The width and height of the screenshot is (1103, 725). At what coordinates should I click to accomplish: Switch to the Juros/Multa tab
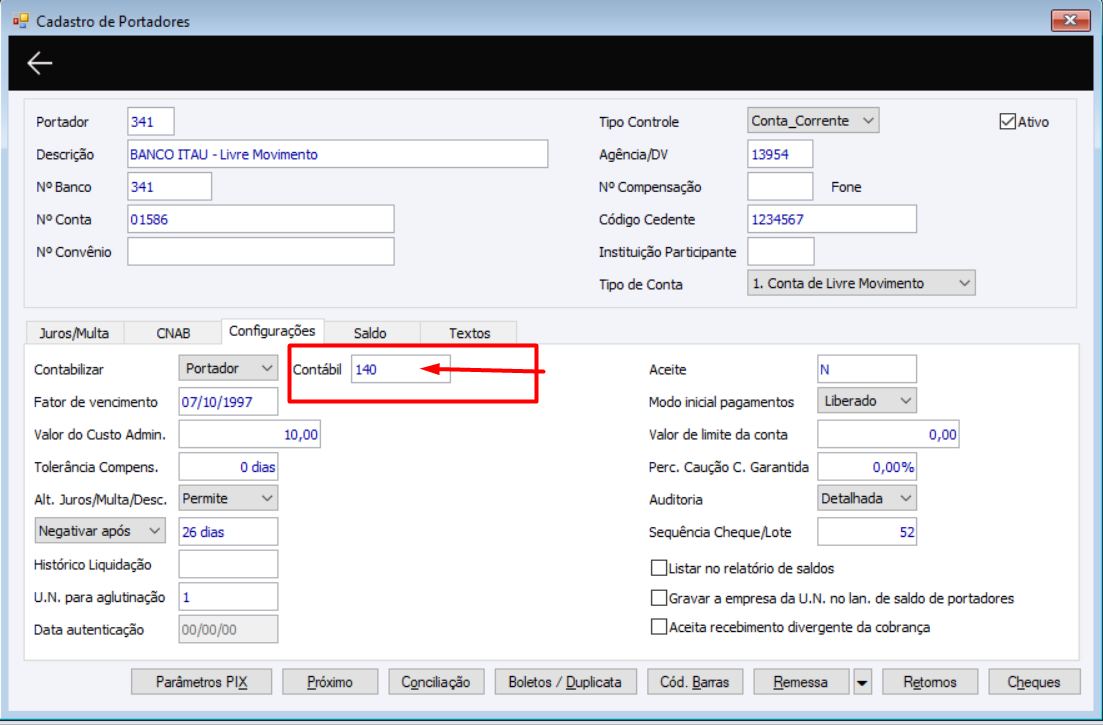pos(75,333)
